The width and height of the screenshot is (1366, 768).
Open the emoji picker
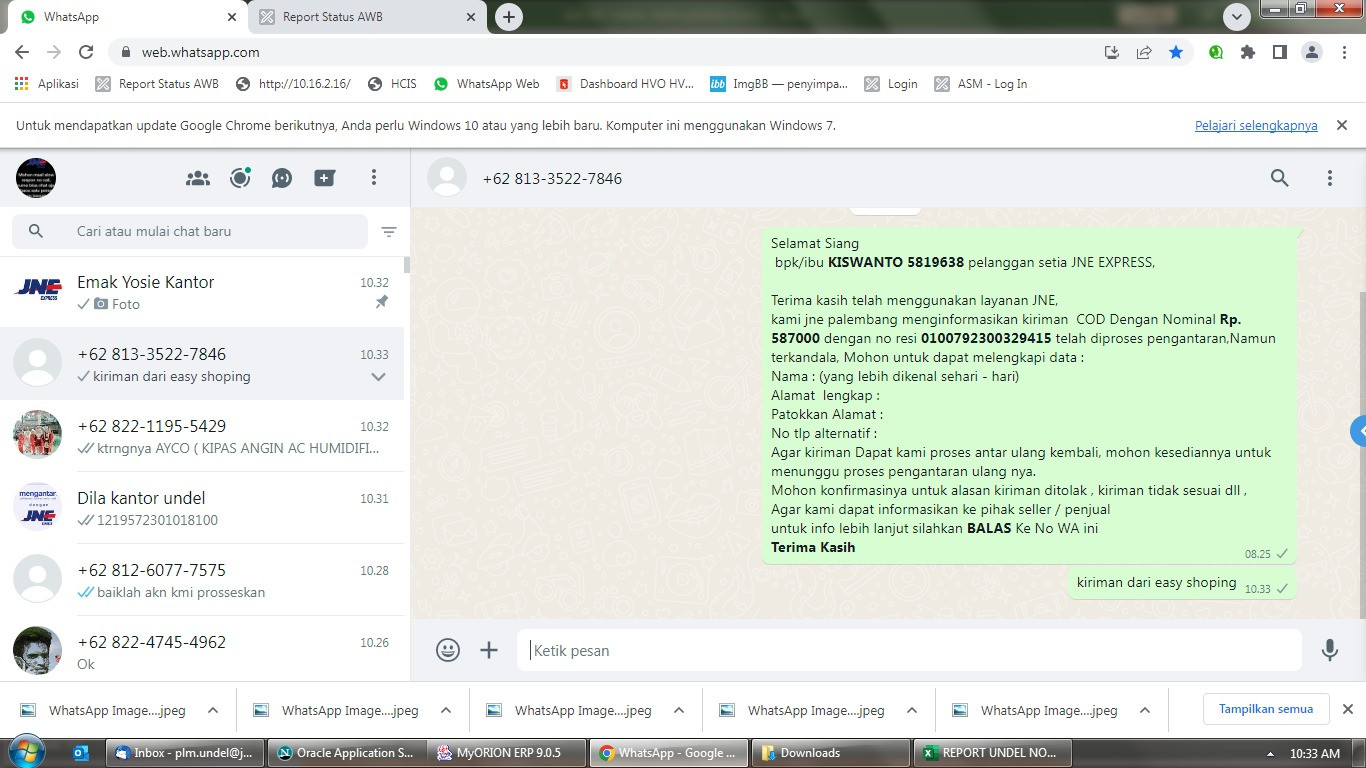[448, 650]
